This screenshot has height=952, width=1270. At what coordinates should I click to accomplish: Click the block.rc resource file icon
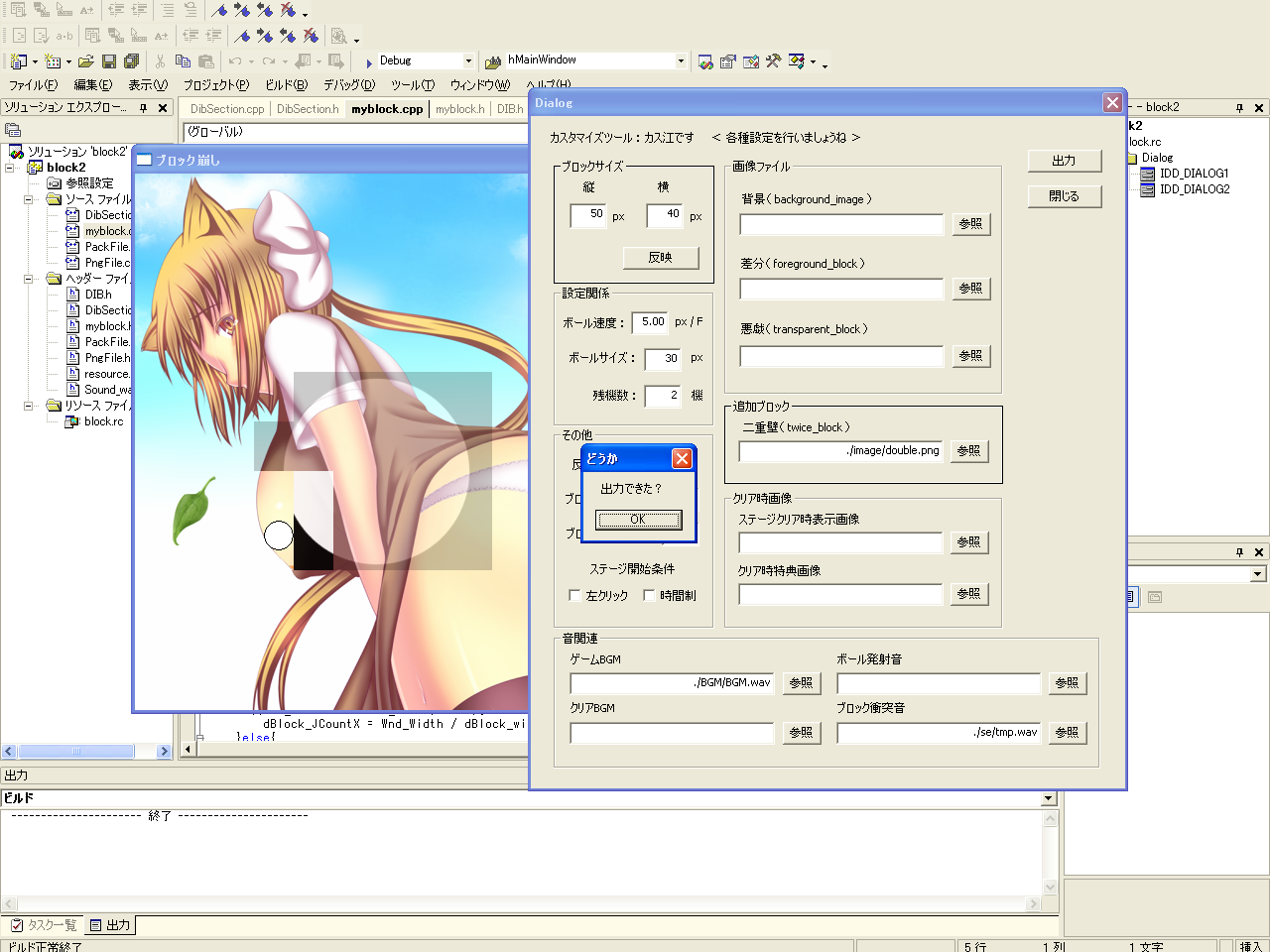pos(72,421)
